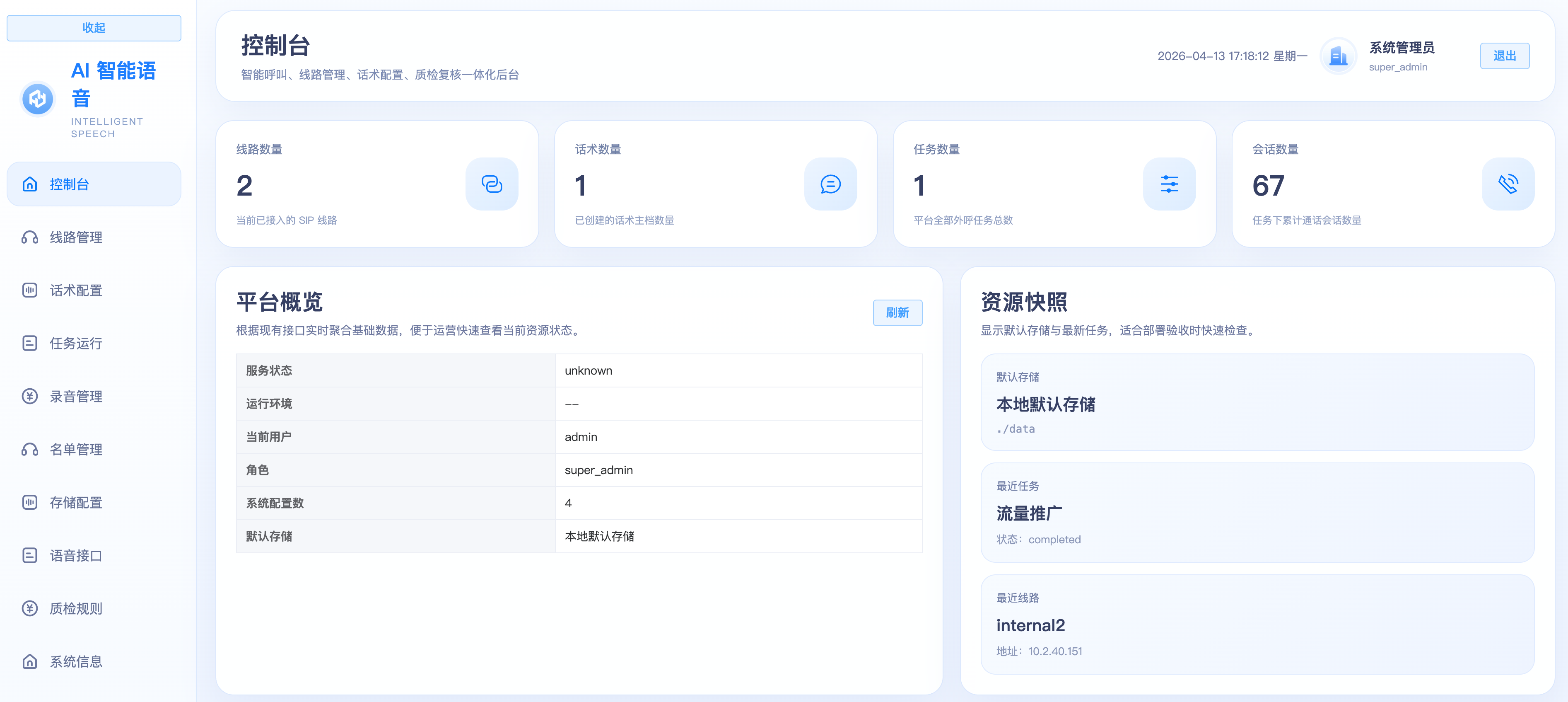Click the 刷新 button in 平台概览
The height and width of the screenshot is (702, 1568).
(898, 312)
